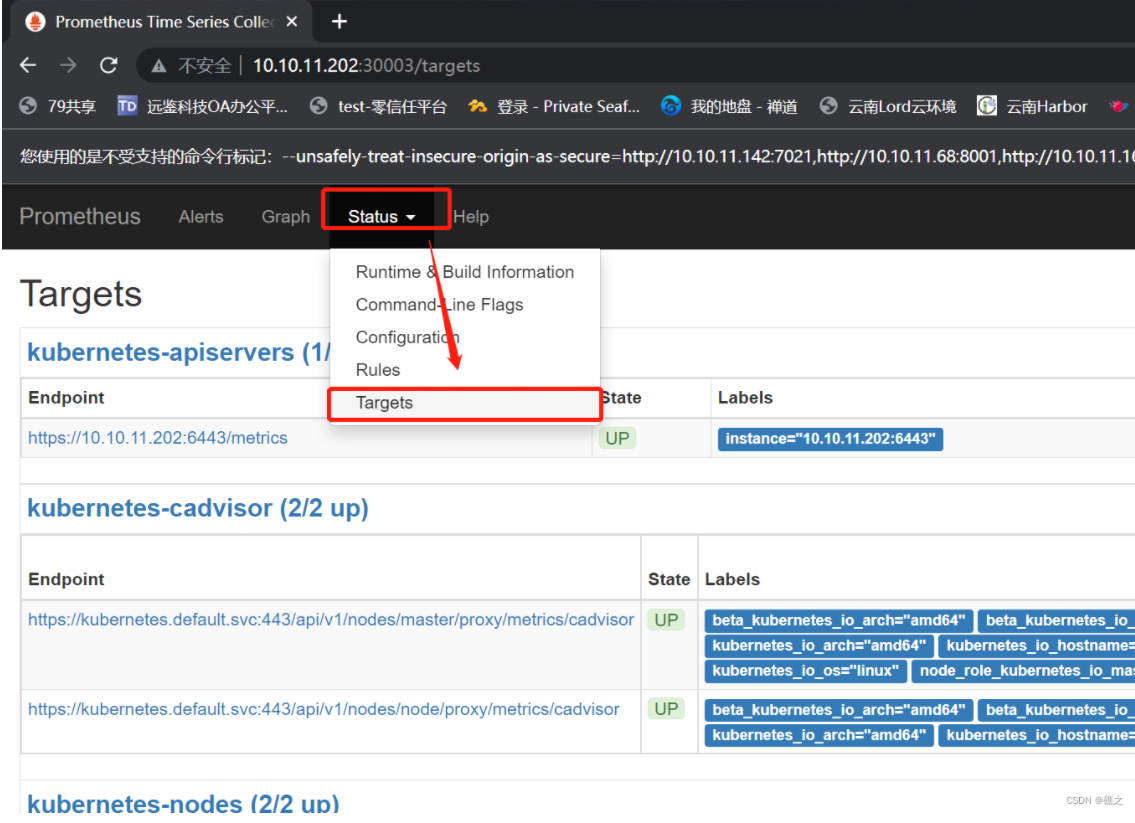Select Configuration from Status menu
The image size is (1135, 823).
coord(465,337)
